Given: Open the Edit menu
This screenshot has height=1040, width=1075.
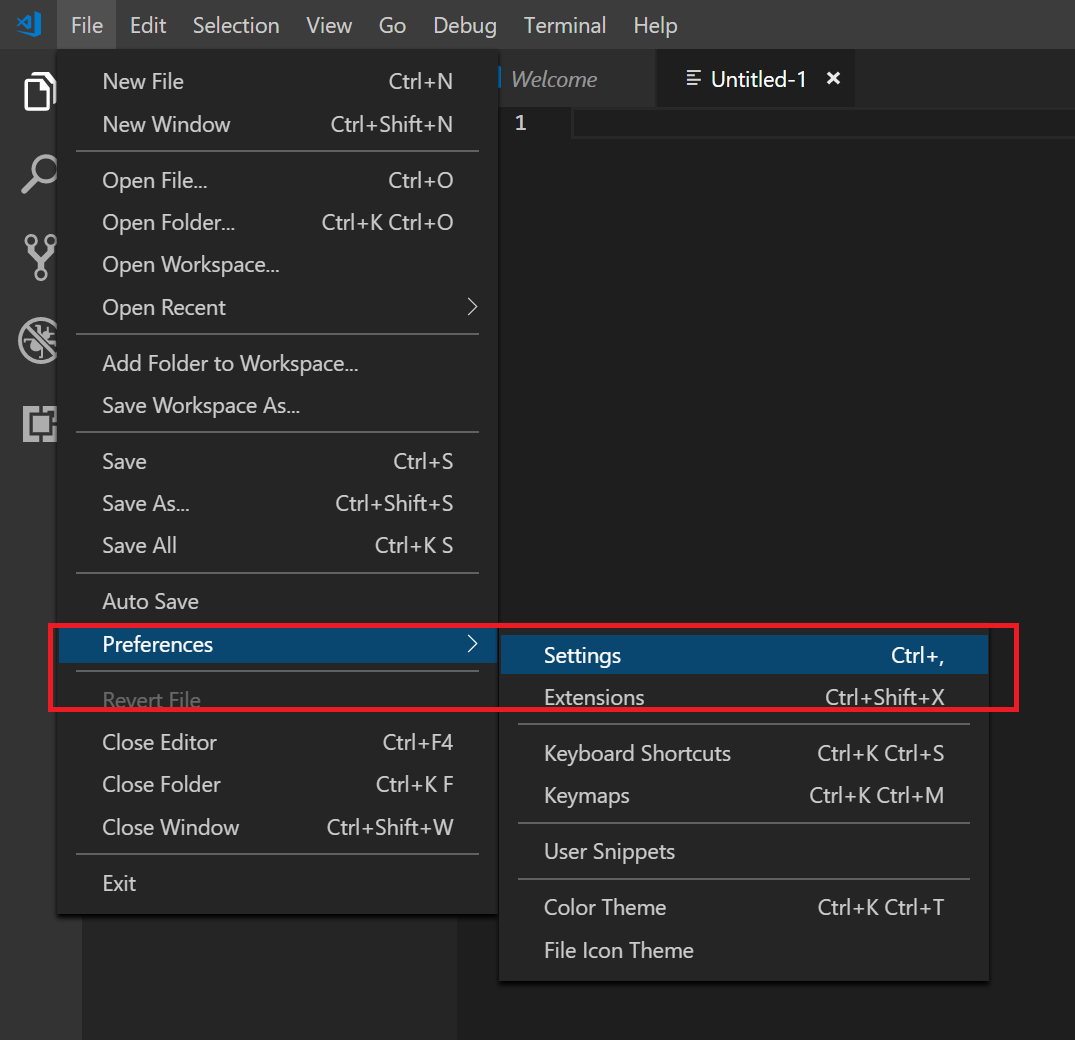Looking at the screenshot, I should click(x=148, y=25).
